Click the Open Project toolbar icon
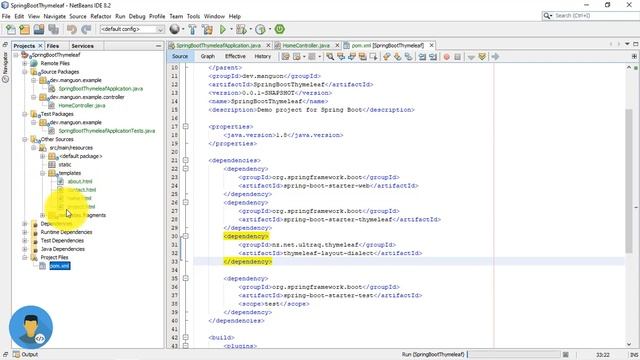The image size is (640, 360). tap(39, 29)
